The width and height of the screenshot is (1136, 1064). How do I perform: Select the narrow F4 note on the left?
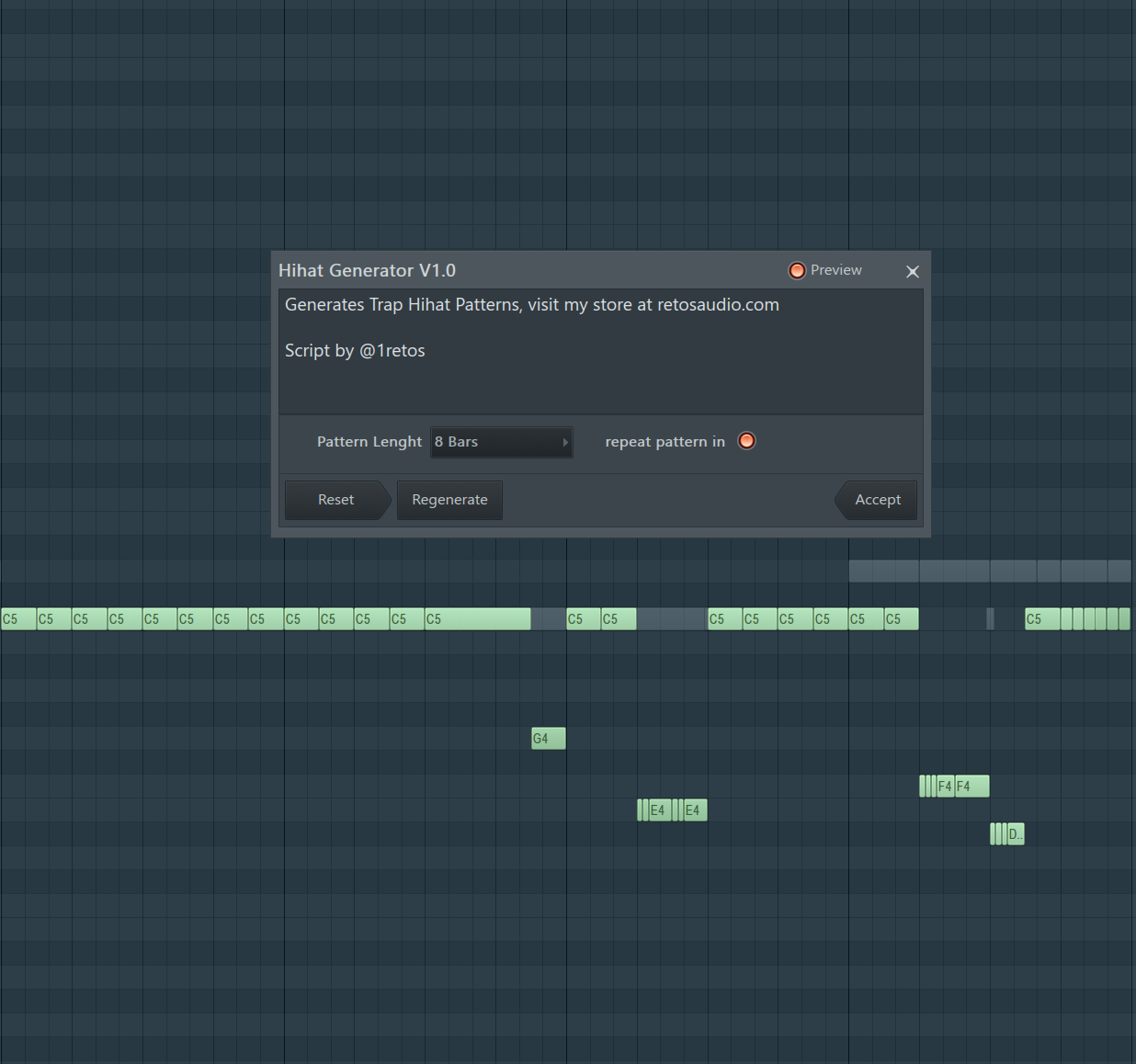tap(945, 787)
